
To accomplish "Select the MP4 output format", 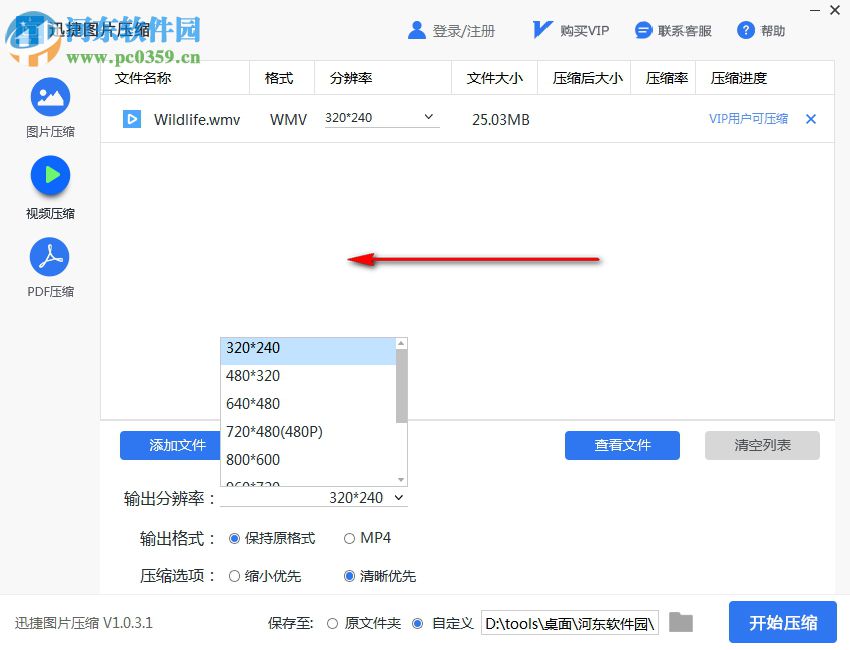I will coord(351,538).
